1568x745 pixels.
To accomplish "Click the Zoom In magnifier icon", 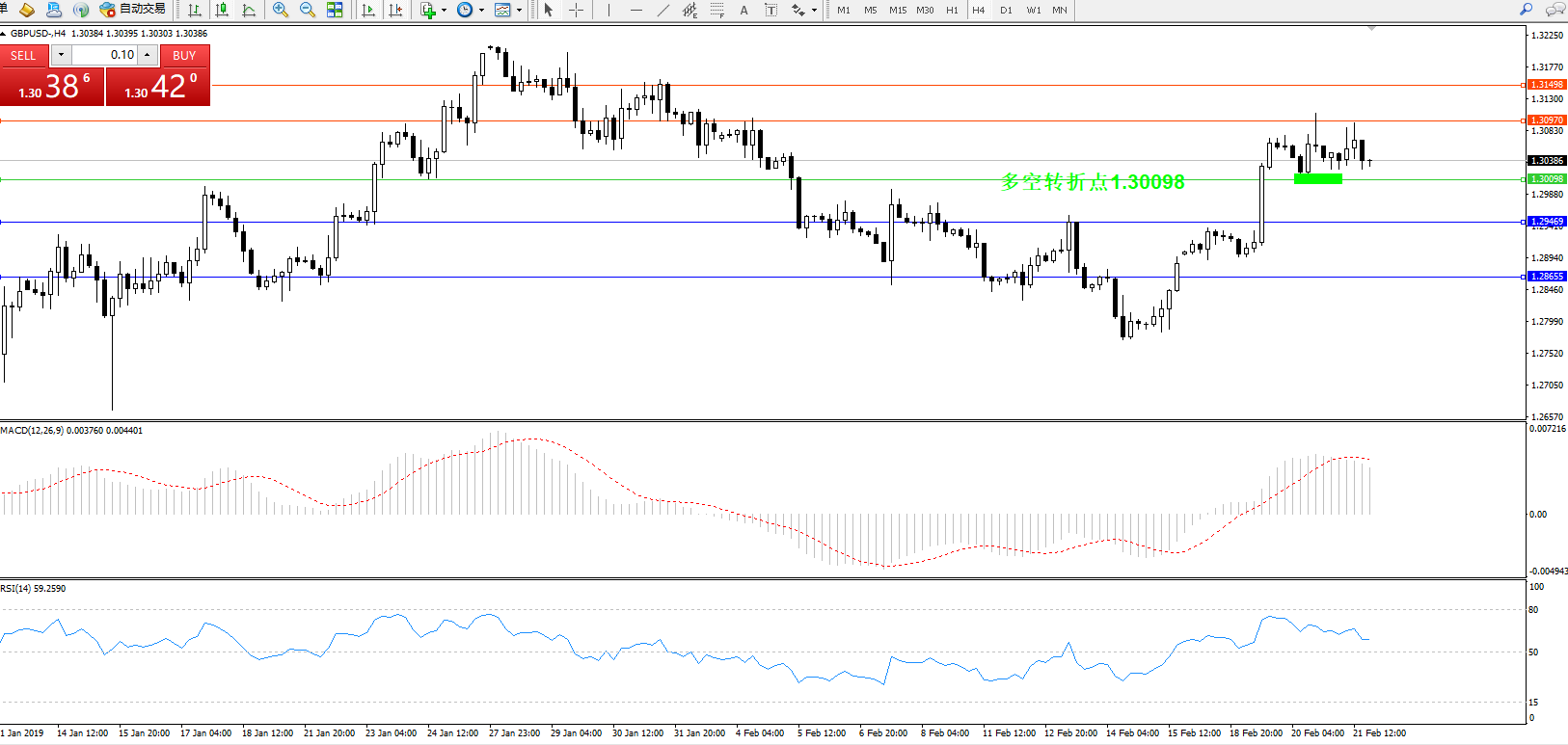I will (x=281, y=10).
